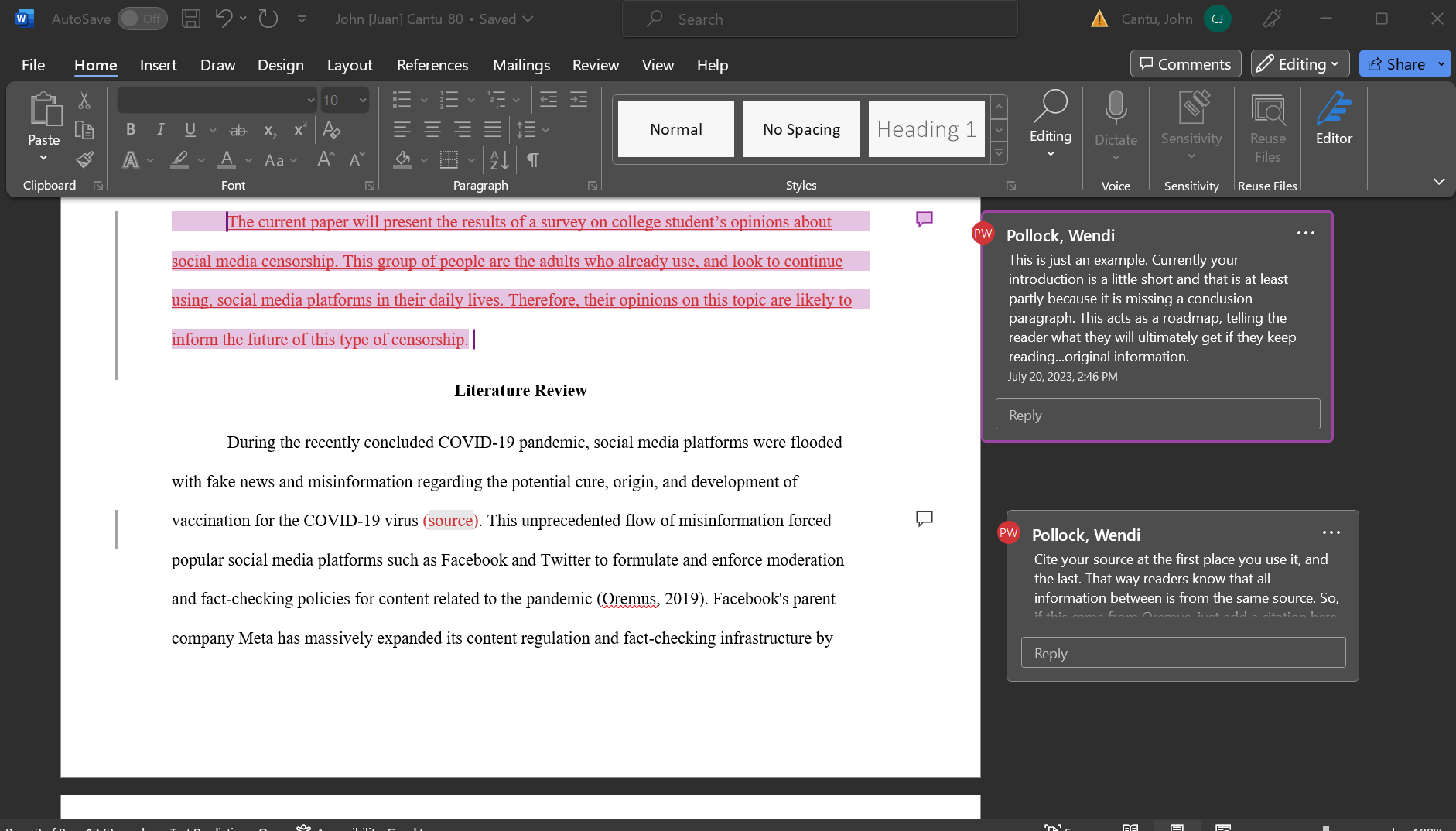Screen dimensions: 1456x831
Task: Align text right
Action: pyautogui.click(x=463, y=130)
